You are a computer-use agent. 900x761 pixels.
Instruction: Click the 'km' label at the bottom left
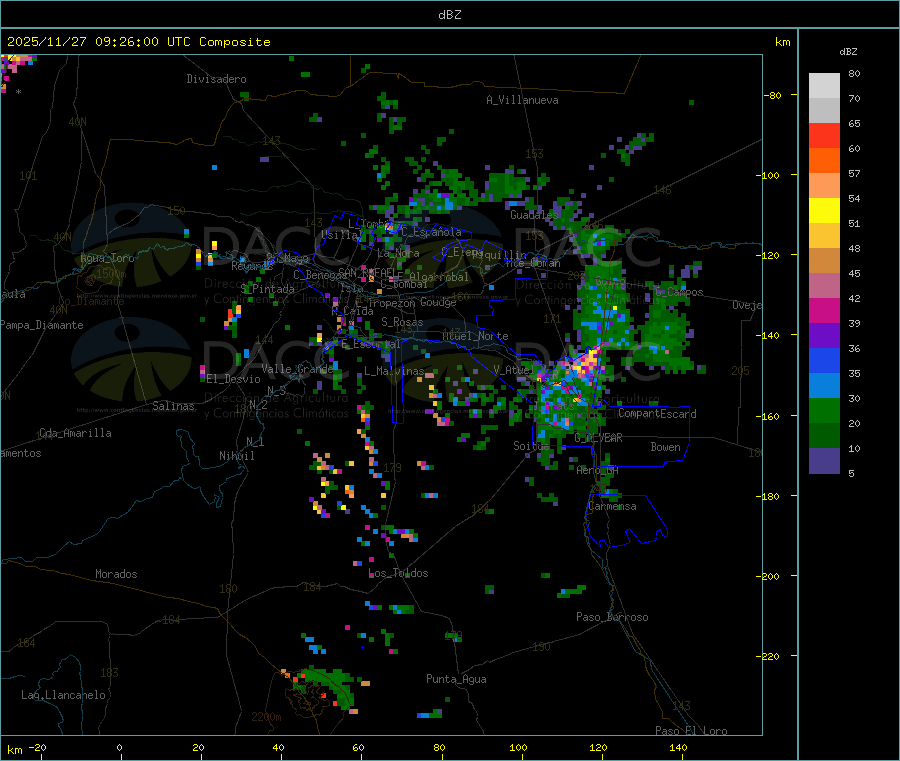click(x=14, y=750)
